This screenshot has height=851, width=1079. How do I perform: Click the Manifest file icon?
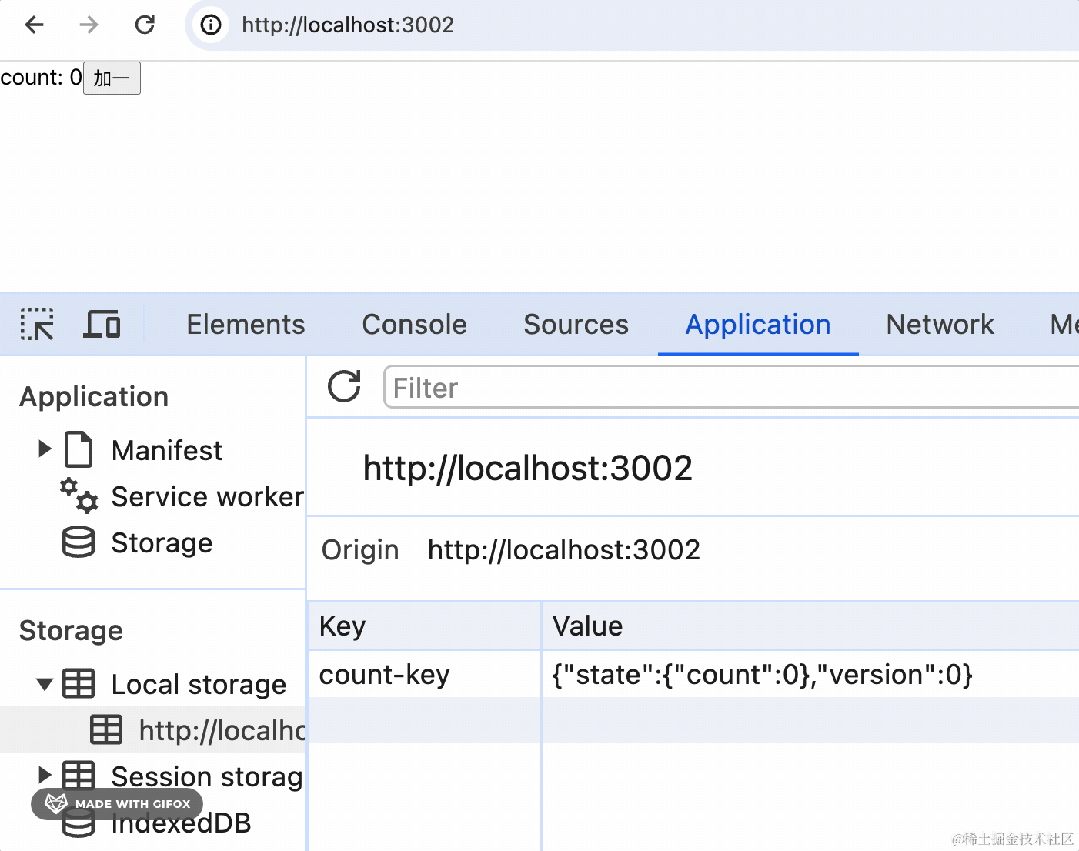coord(78,450)
